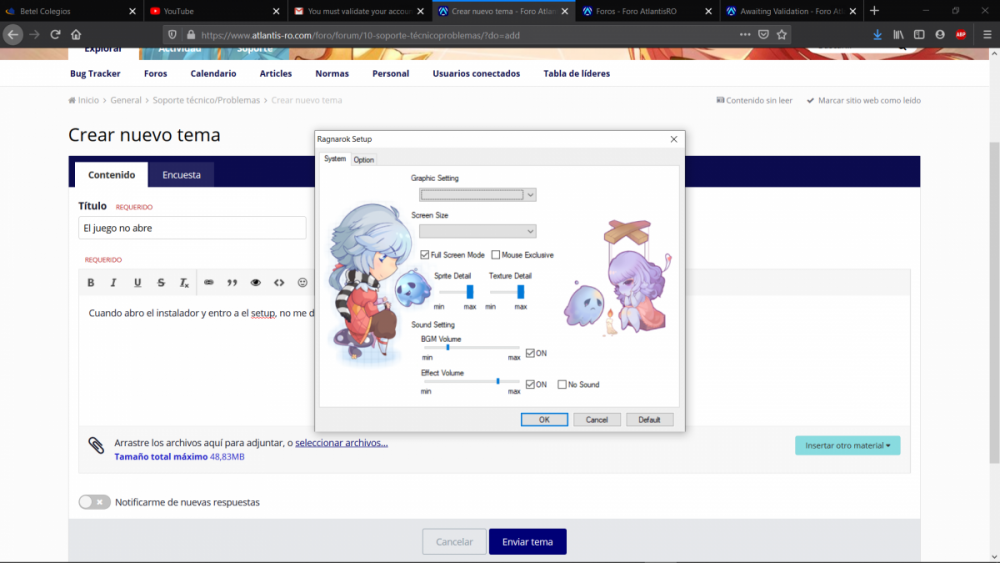Toggle underline in the editor toolbar

click(138, 283)
